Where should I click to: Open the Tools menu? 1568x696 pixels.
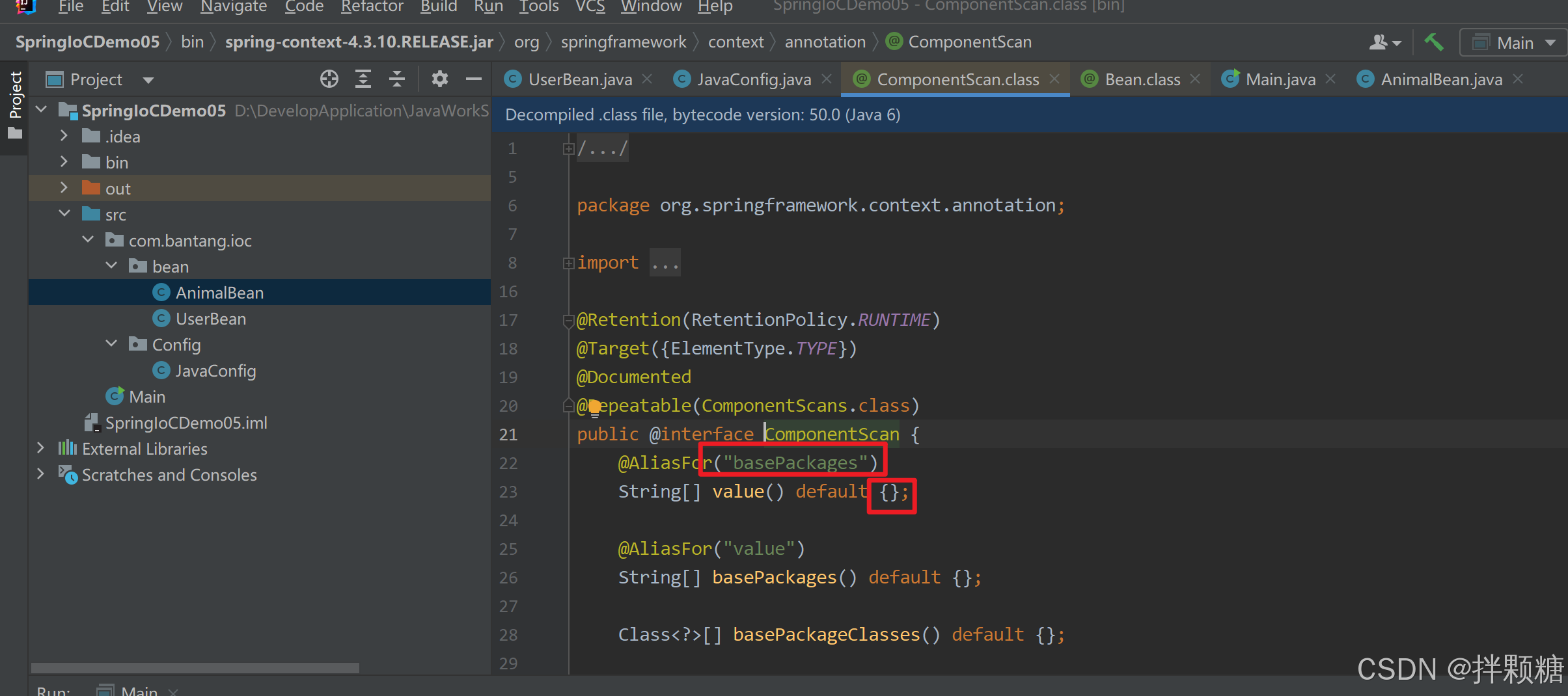click(539, 7)
